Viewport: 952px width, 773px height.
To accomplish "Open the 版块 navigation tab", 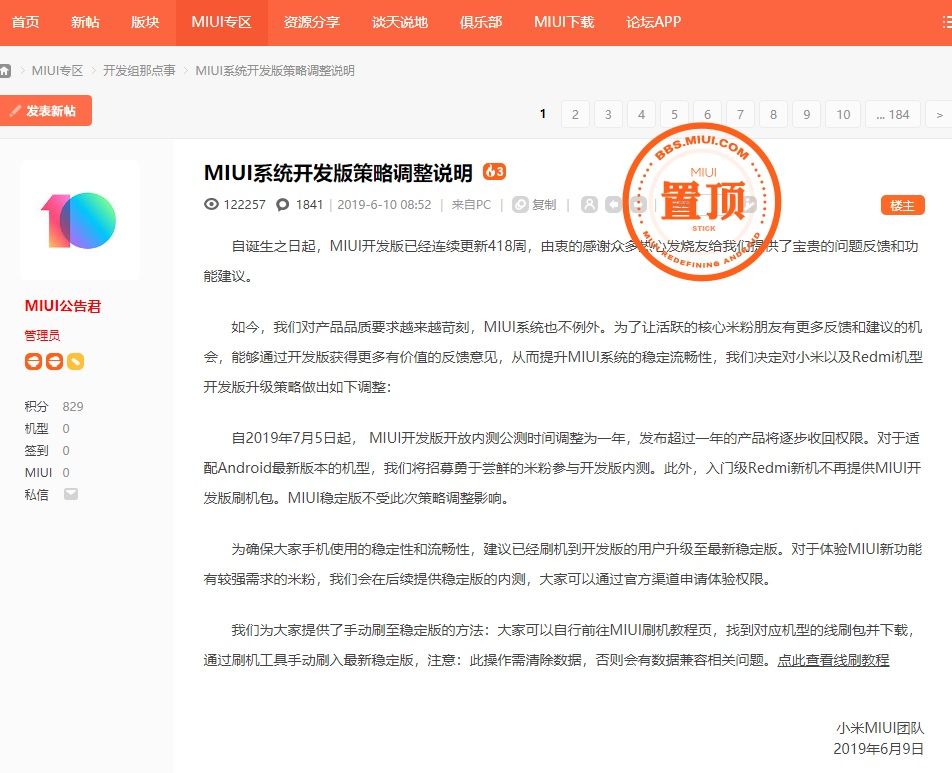I will [145, 22].
